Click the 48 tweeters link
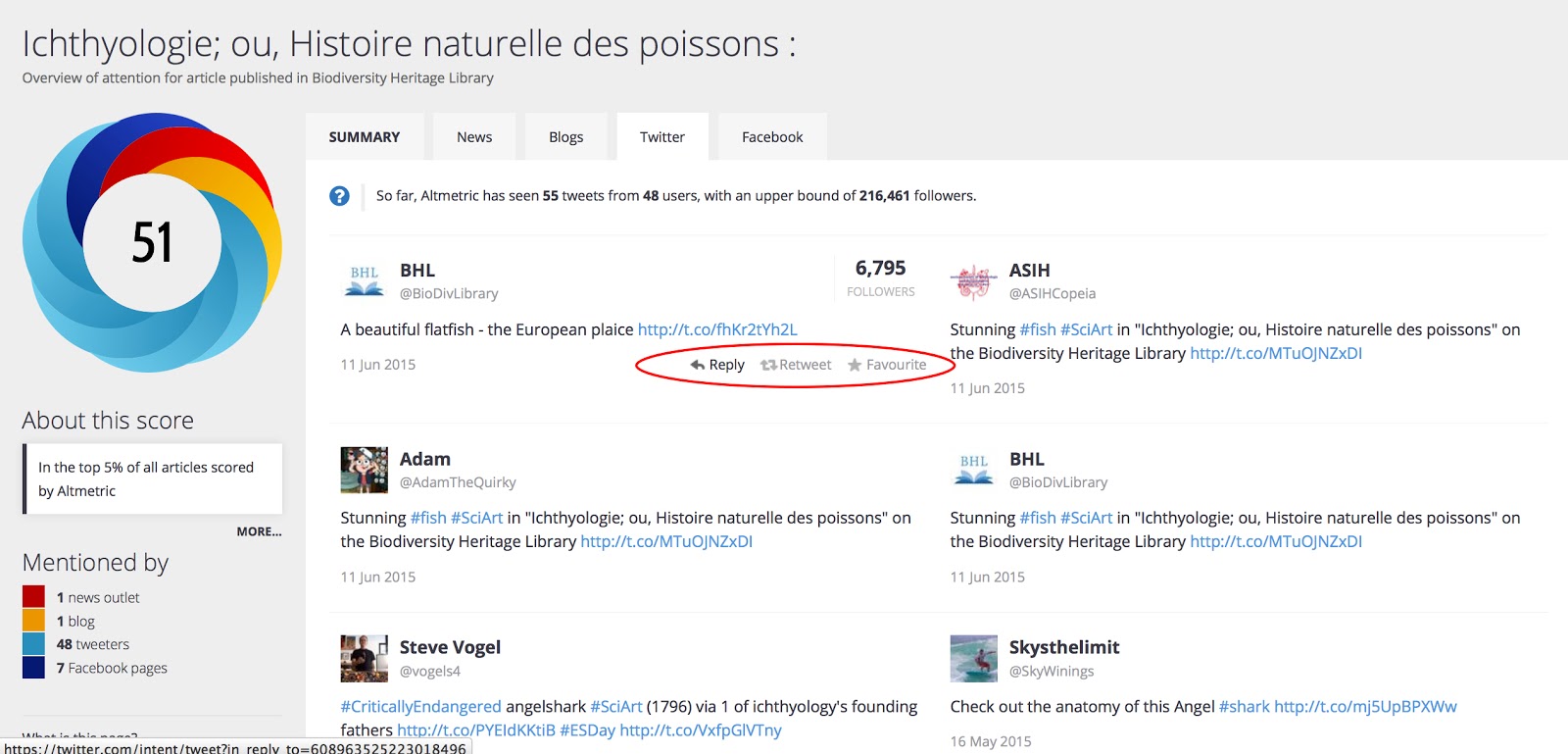The height and width of the screenshot is (754, 1568). pyautogui.click(x=93, y=644)
